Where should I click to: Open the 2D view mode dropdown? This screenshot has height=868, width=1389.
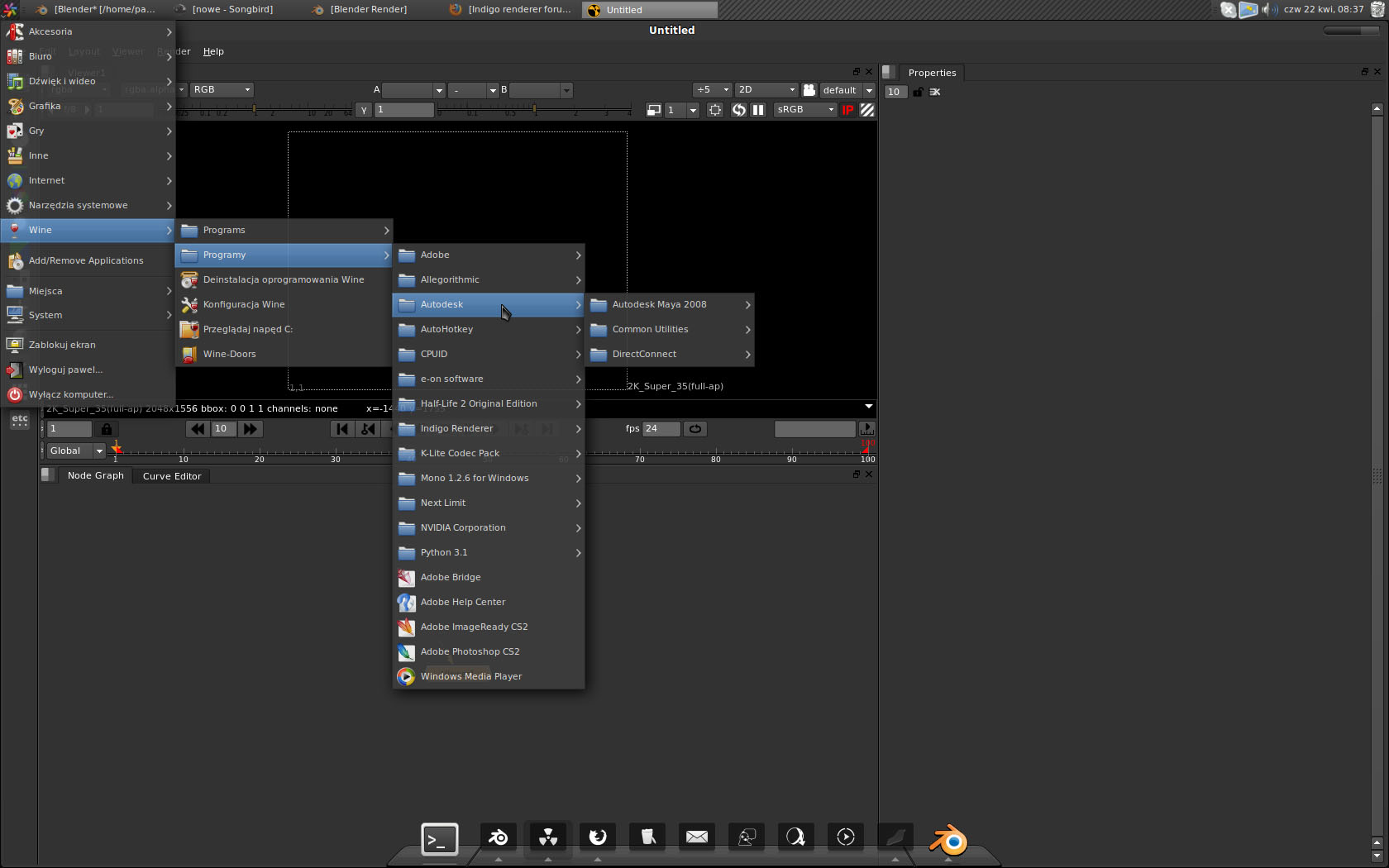(766, 90)
